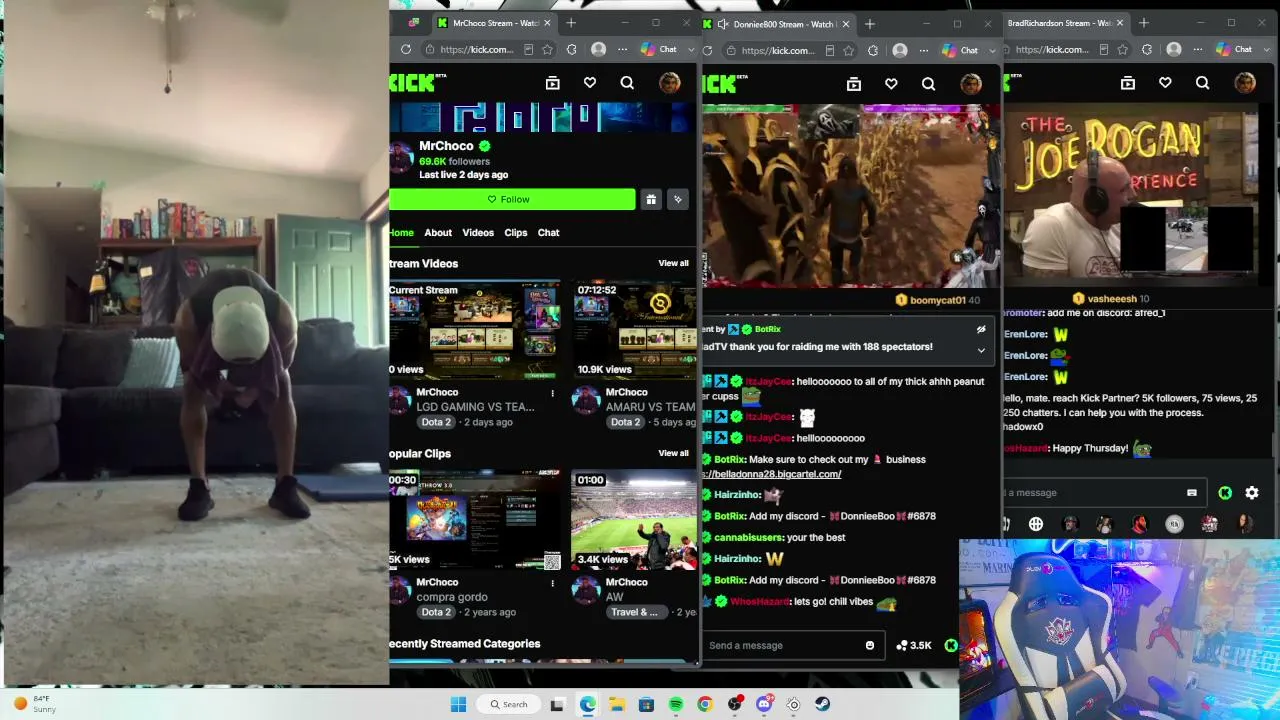Open Kick search in the BradRichardson window
The image size is (1280, 720).
[x=1202, y=84]
